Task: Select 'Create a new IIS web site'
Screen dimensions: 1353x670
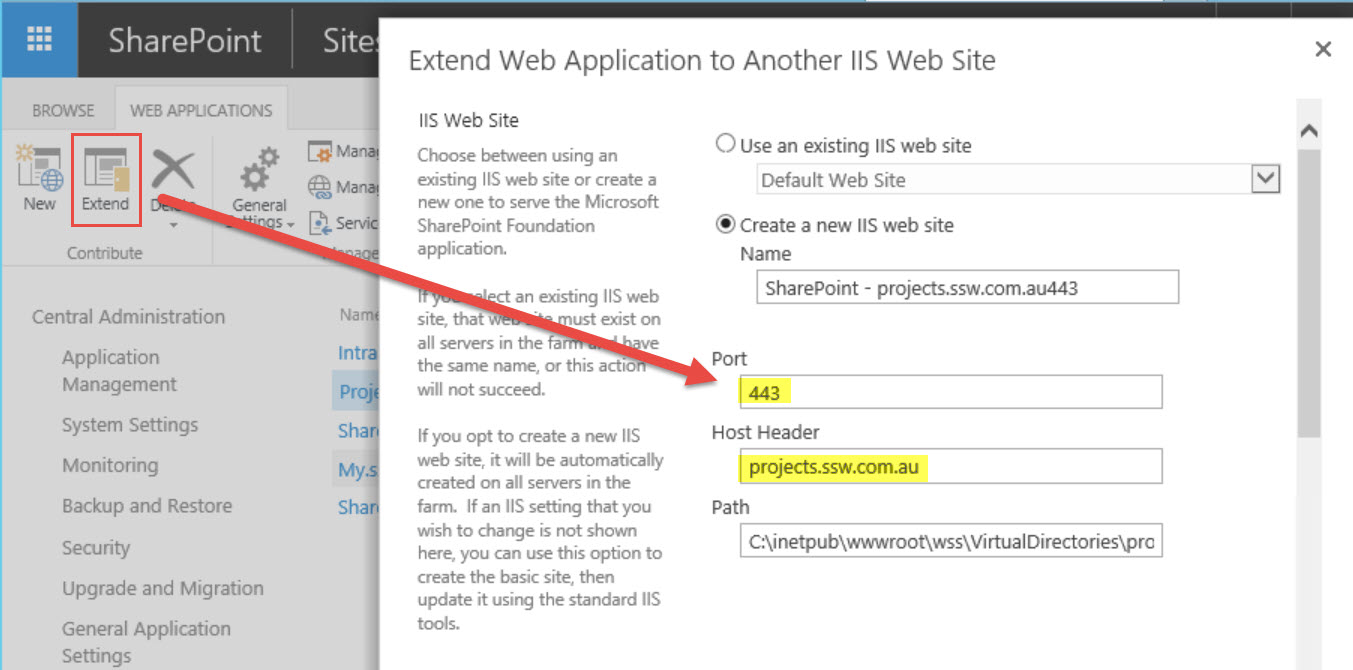Action: tap(726, 225)
